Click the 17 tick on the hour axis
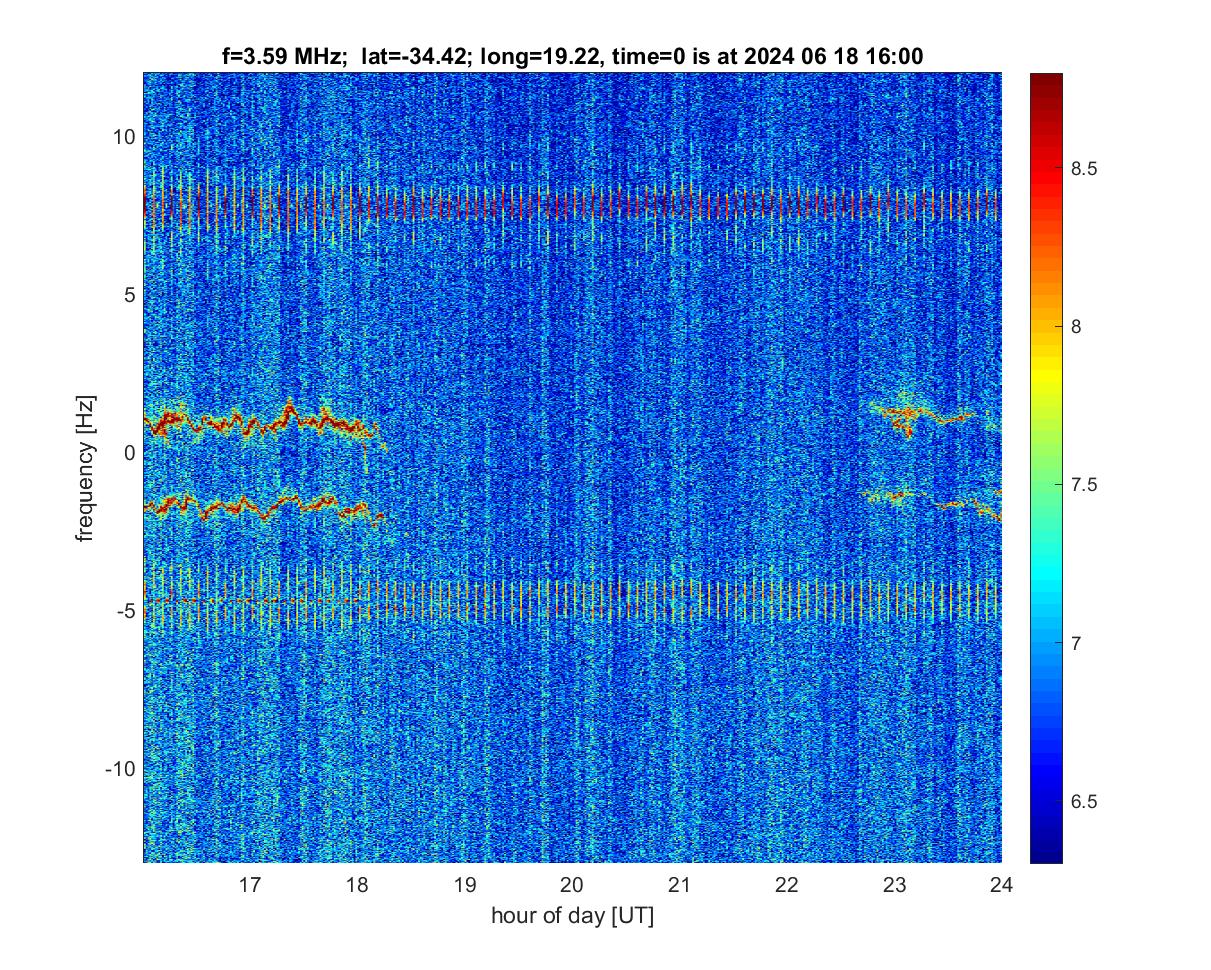 coord(250,885)
